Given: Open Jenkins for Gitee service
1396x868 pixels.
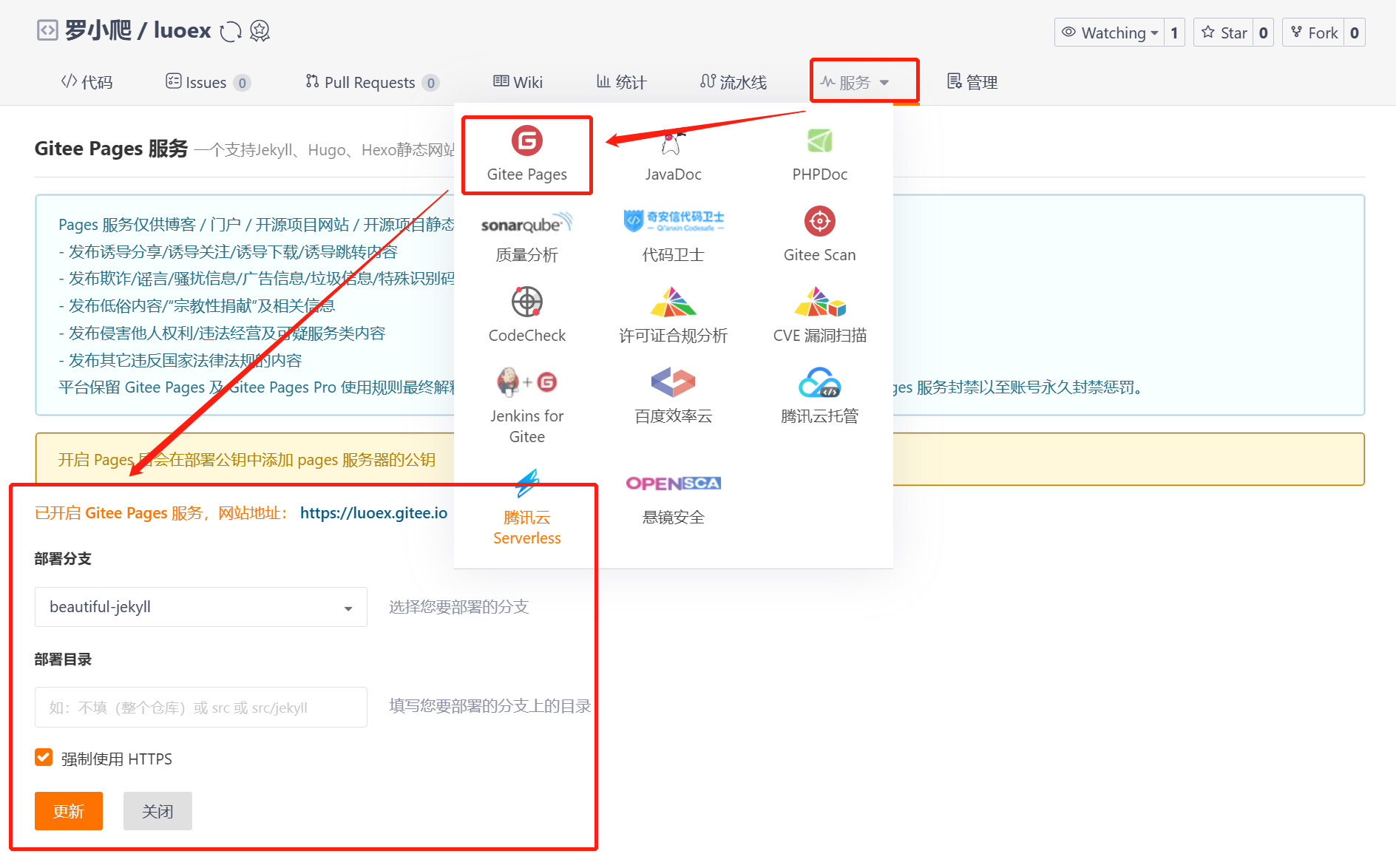Looking at the screenshot, I should [526, 406].
